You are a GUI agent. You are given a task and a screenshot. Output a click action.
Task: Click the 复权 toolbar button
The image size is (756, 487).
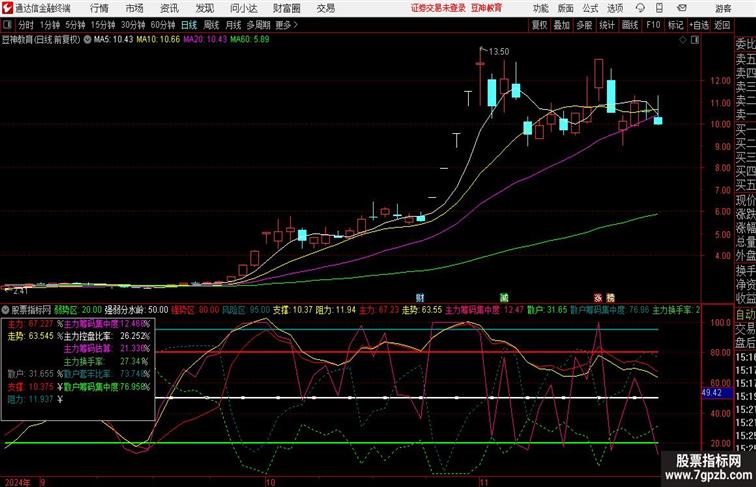click(539, 25)
